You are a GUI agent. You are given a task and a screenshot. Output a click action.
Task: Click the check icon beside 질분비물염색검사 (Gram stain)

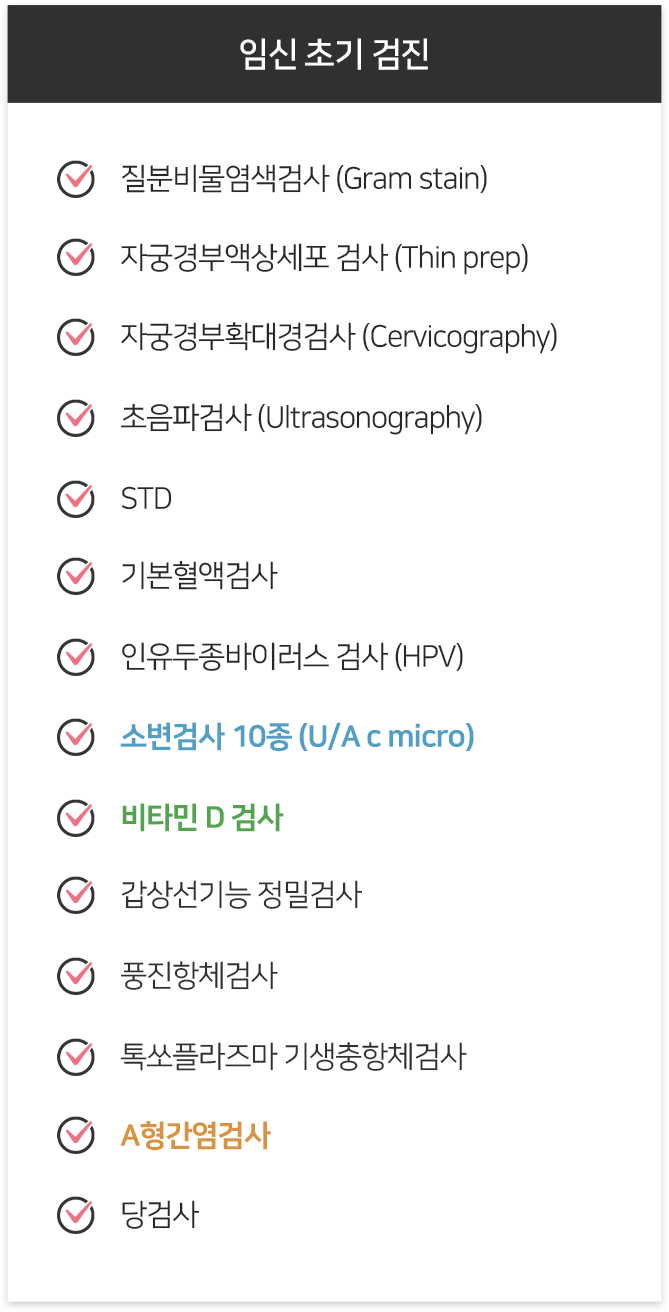tap(75, 179)
